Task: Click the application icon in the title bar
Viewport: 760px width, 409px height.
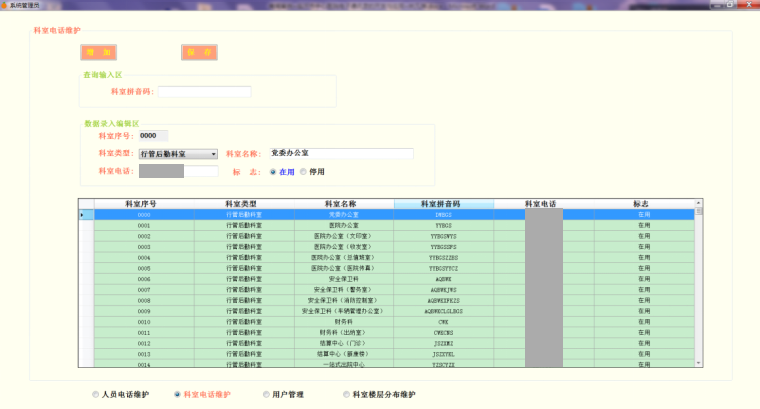Action: (5, 5)
